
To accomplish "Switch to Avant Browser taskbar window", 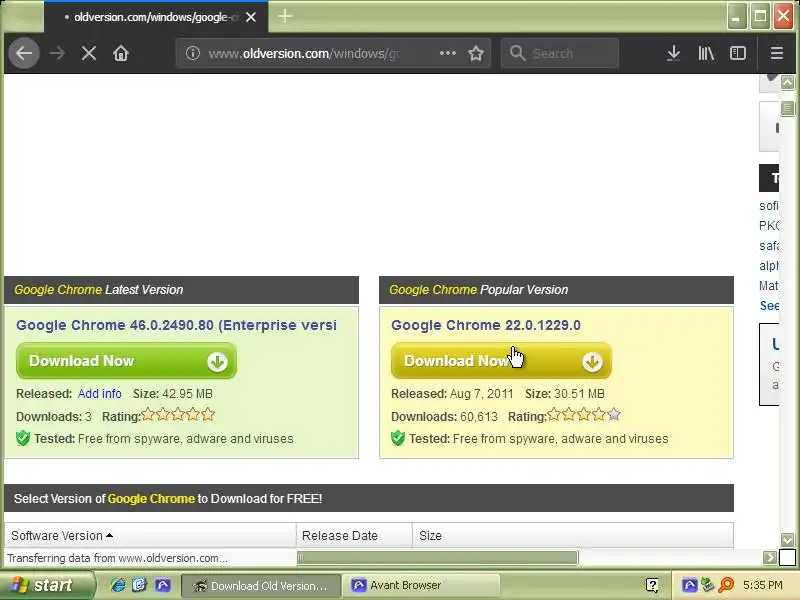I will (421, 585).
